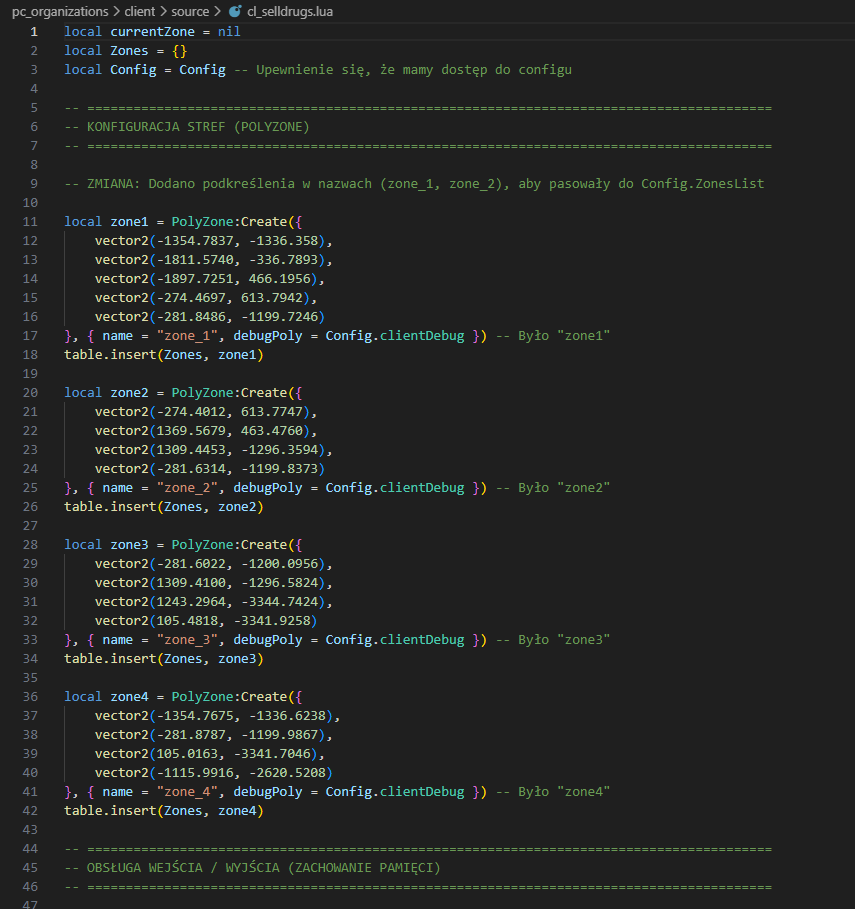Click the OBSŁUGA WEJŚCIA / WYJŚCIA comment
Image resolution: width=855 pixels, height=909 pixels.
(x=251, y=867)
